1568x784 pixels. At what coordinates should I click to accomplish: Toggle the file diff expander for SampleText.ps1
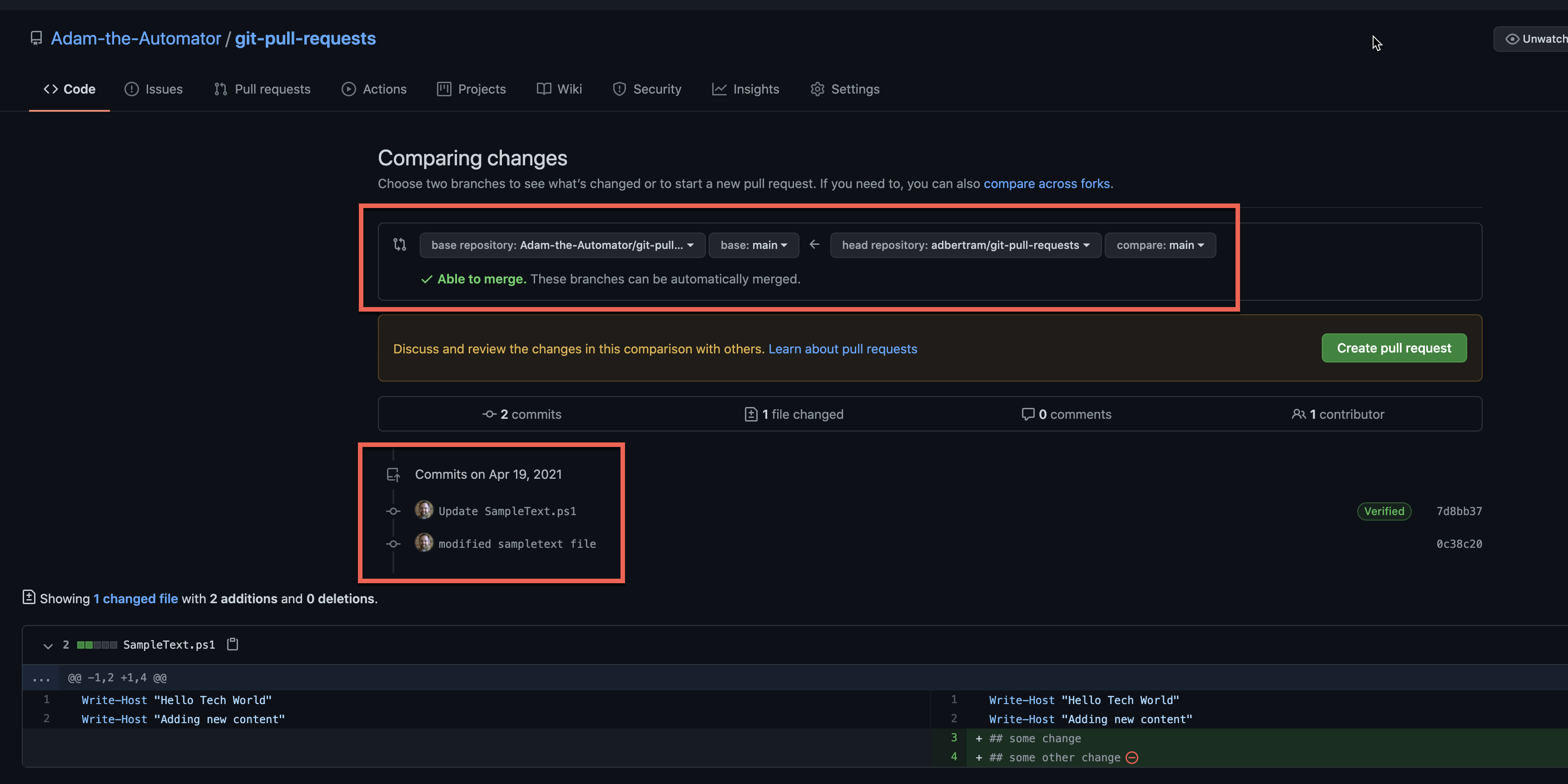[47, 645]
